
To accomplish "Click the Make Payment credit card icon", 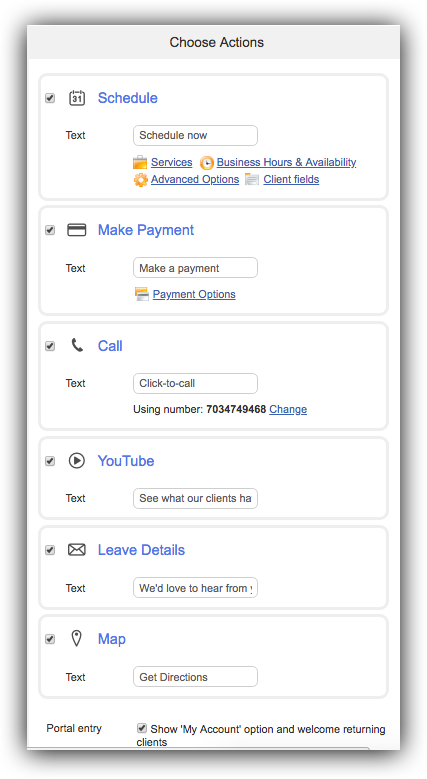I will (77, 230).
